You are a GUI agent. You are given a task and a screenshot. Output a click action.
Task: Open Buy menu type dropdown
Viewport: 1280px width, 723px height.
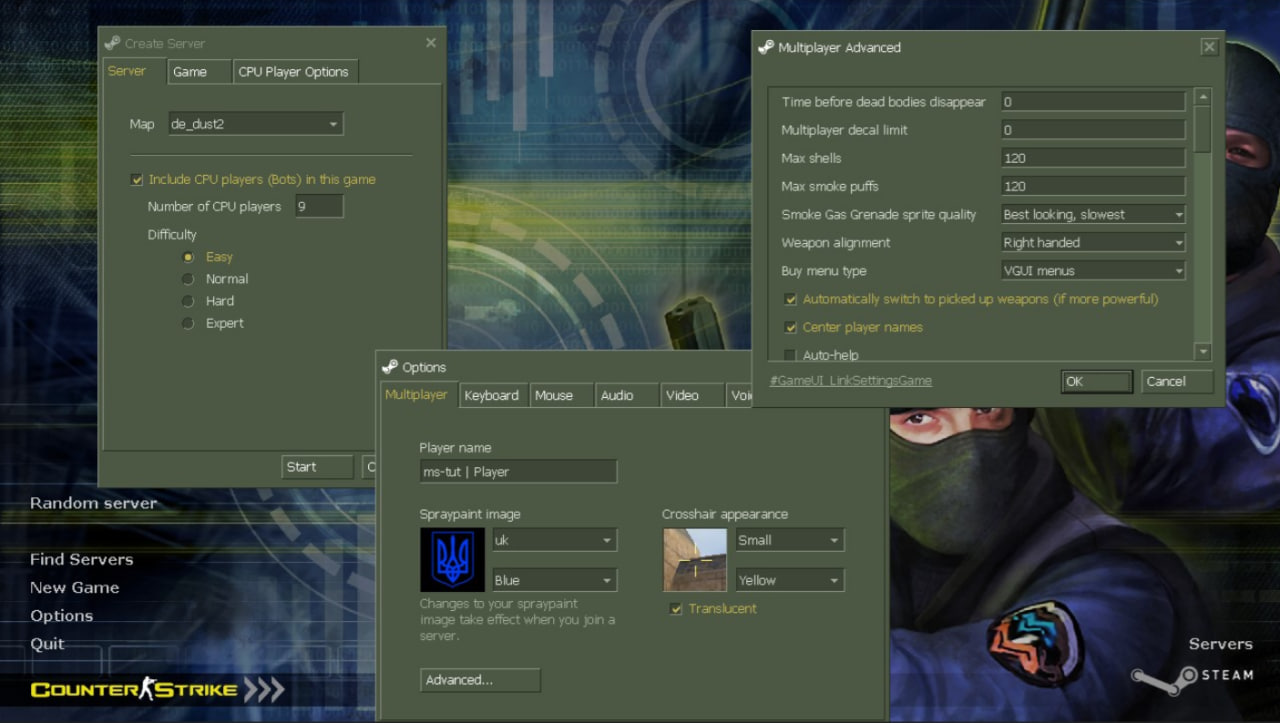[x=1093, y=270]
